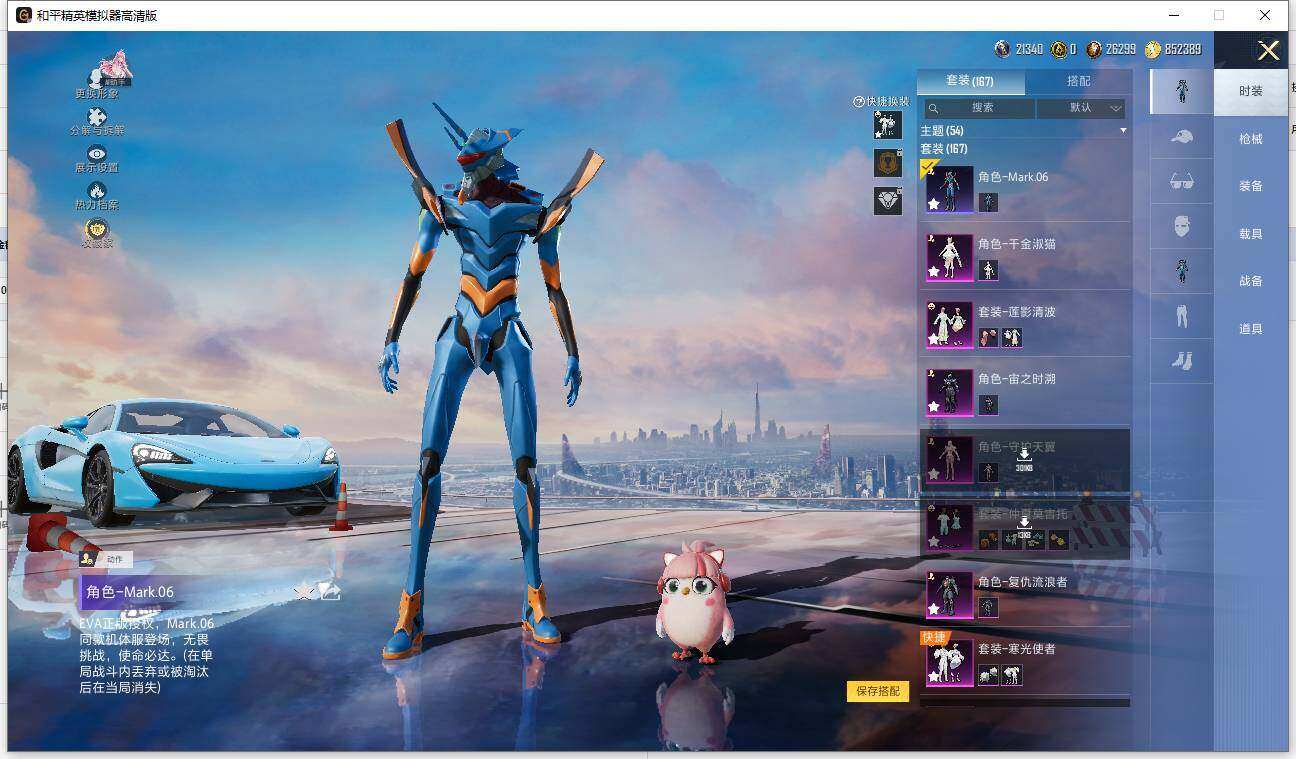Select the 套装-寒光使者 outfit thumbnail

click(x=949, y=662)
